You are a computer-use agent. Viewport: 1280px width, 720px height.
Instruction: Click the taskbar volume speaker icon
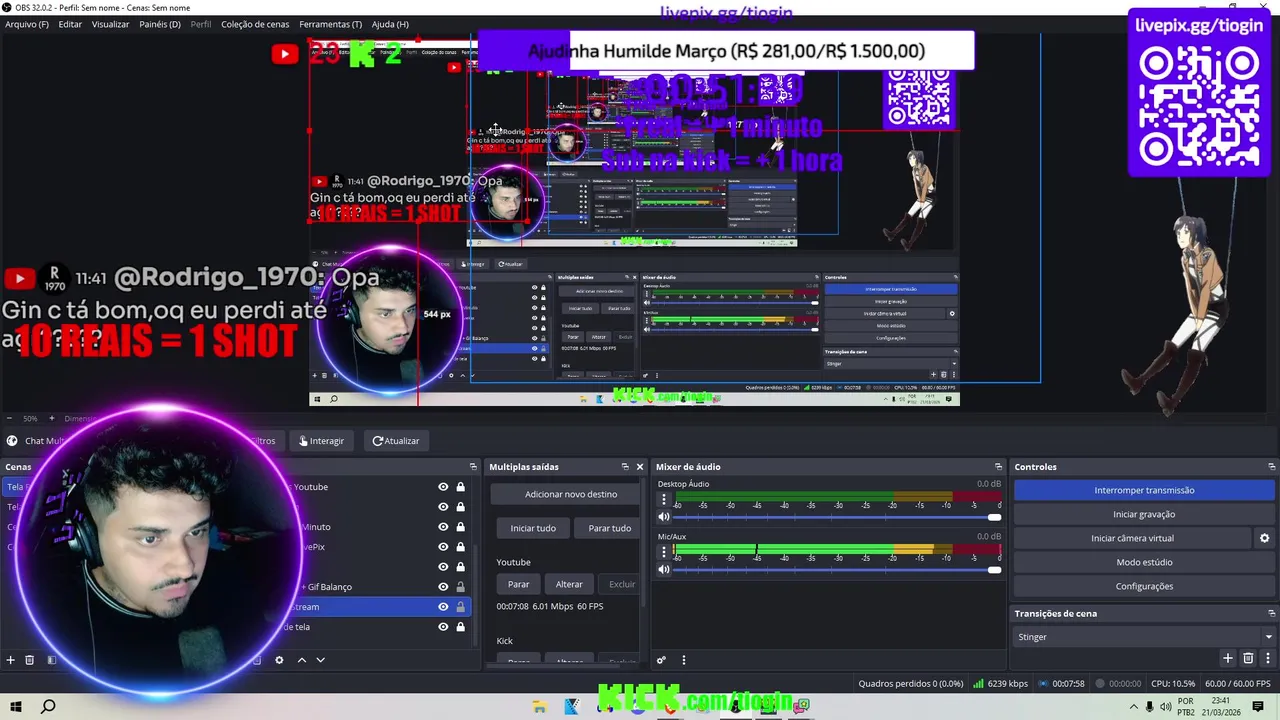click(1166, 706)
